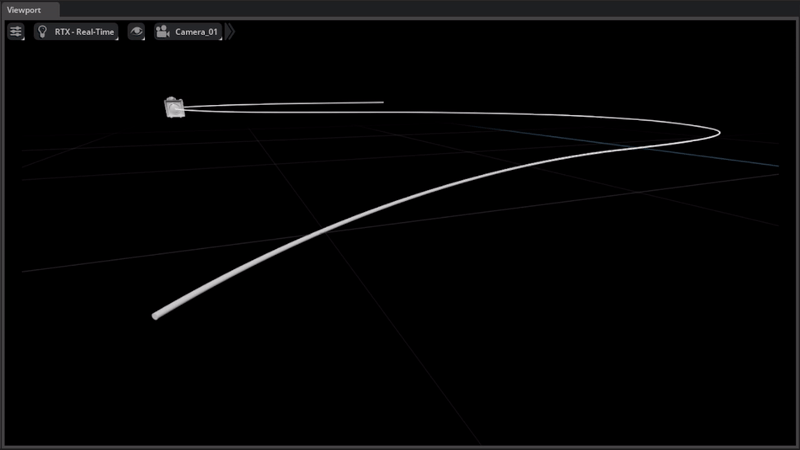Toggle the eye display visibility menu
Image resolution: width=800 pixels, height=450 pixels.
click(136, 32)
